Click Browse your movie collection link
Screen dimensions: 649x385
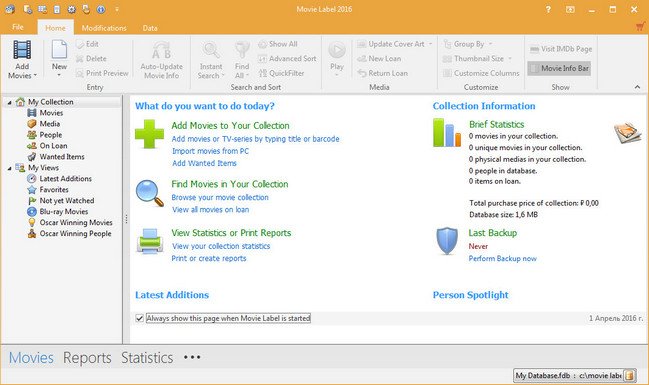click(x=220, y=197)
